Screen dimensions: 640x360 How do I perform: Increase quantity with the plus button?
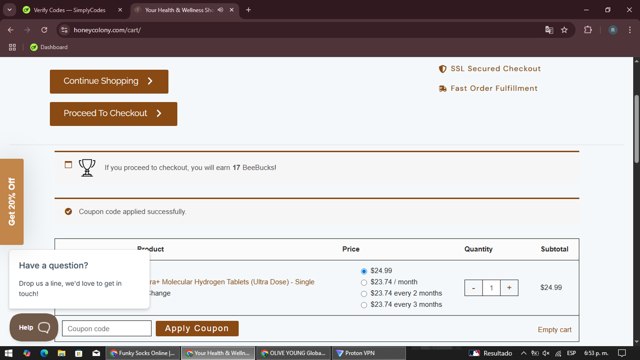pyautogui.click(x=509, y=288)
